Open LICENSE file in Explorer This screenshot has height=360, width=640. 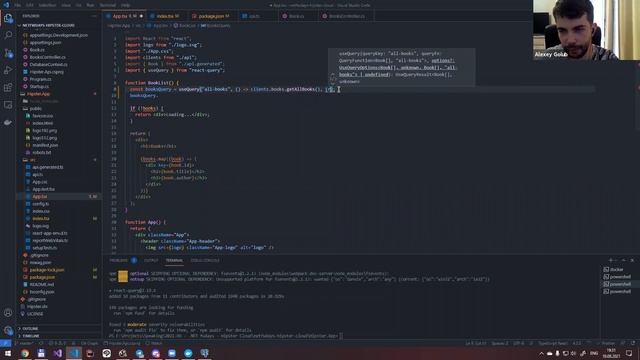pos(35,314)
